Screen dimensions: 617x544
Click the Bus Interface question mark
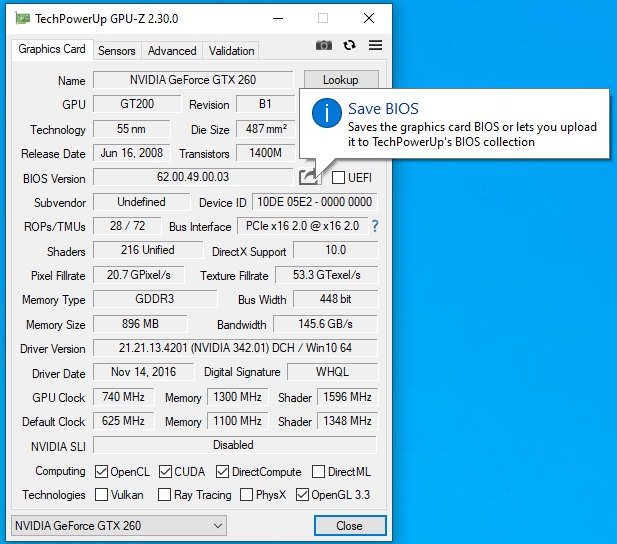[x=375, y=226]
